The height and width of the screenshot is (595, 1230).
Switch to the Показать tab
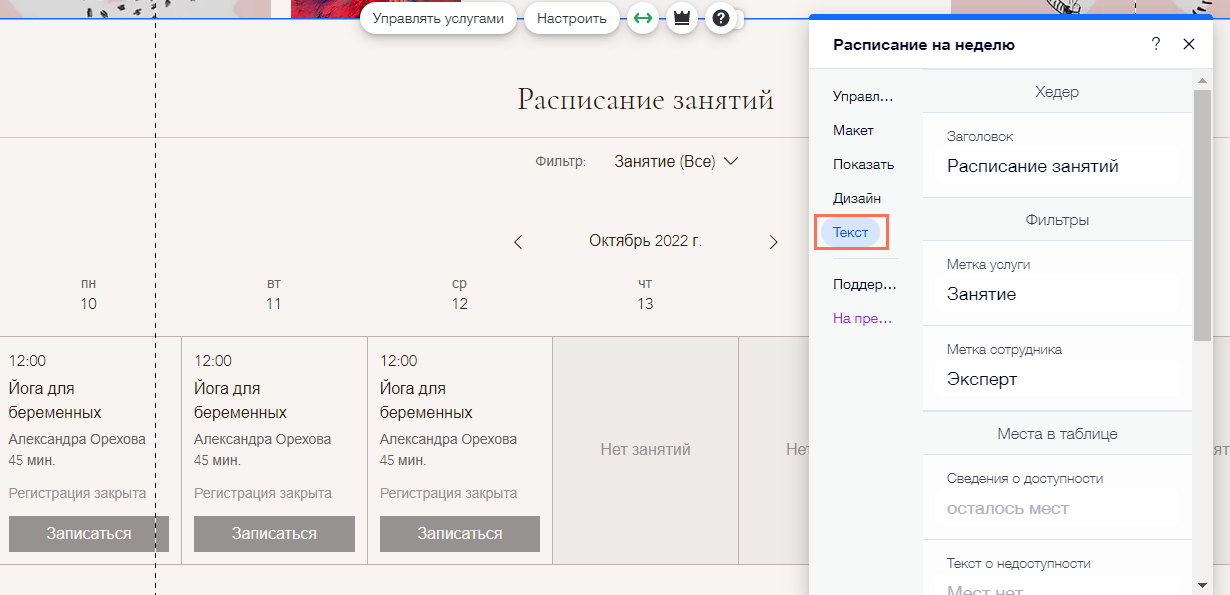click(863, 165)
